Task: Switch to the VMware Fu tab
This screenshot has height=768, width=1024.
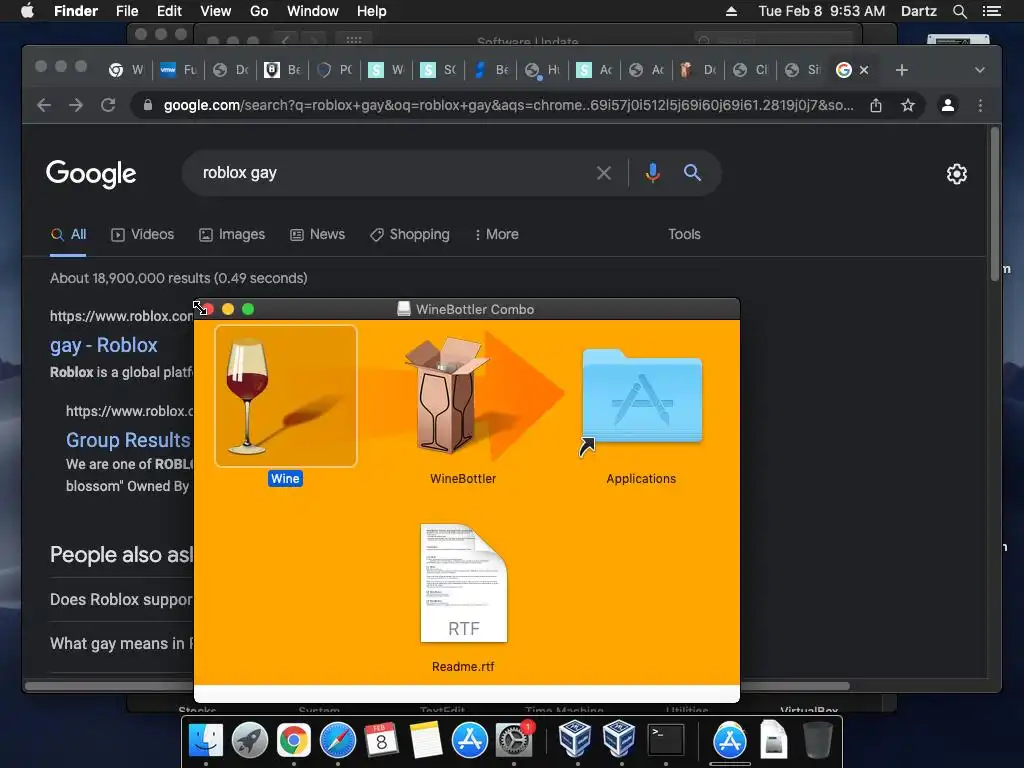Action: 178,70
